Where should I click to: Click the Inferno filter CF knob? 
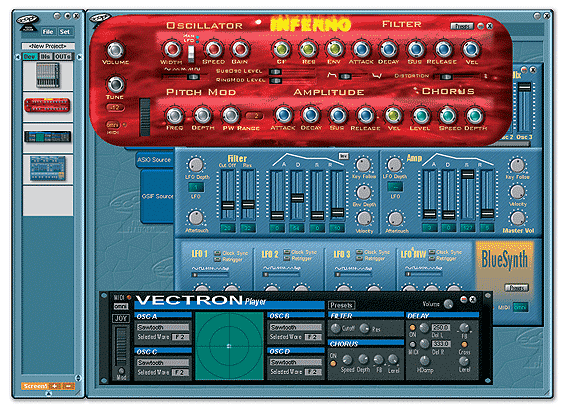click(281, 49)
